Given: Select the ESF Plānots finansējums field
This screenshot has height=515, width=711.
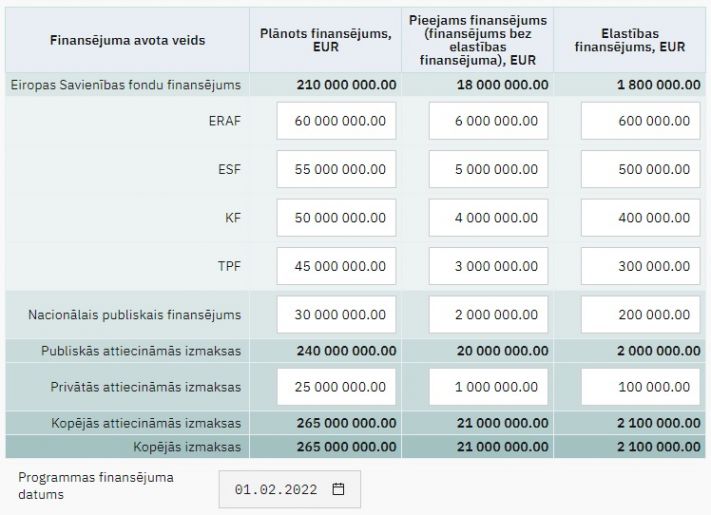Looking at the screenshot, I should point(335,169).
